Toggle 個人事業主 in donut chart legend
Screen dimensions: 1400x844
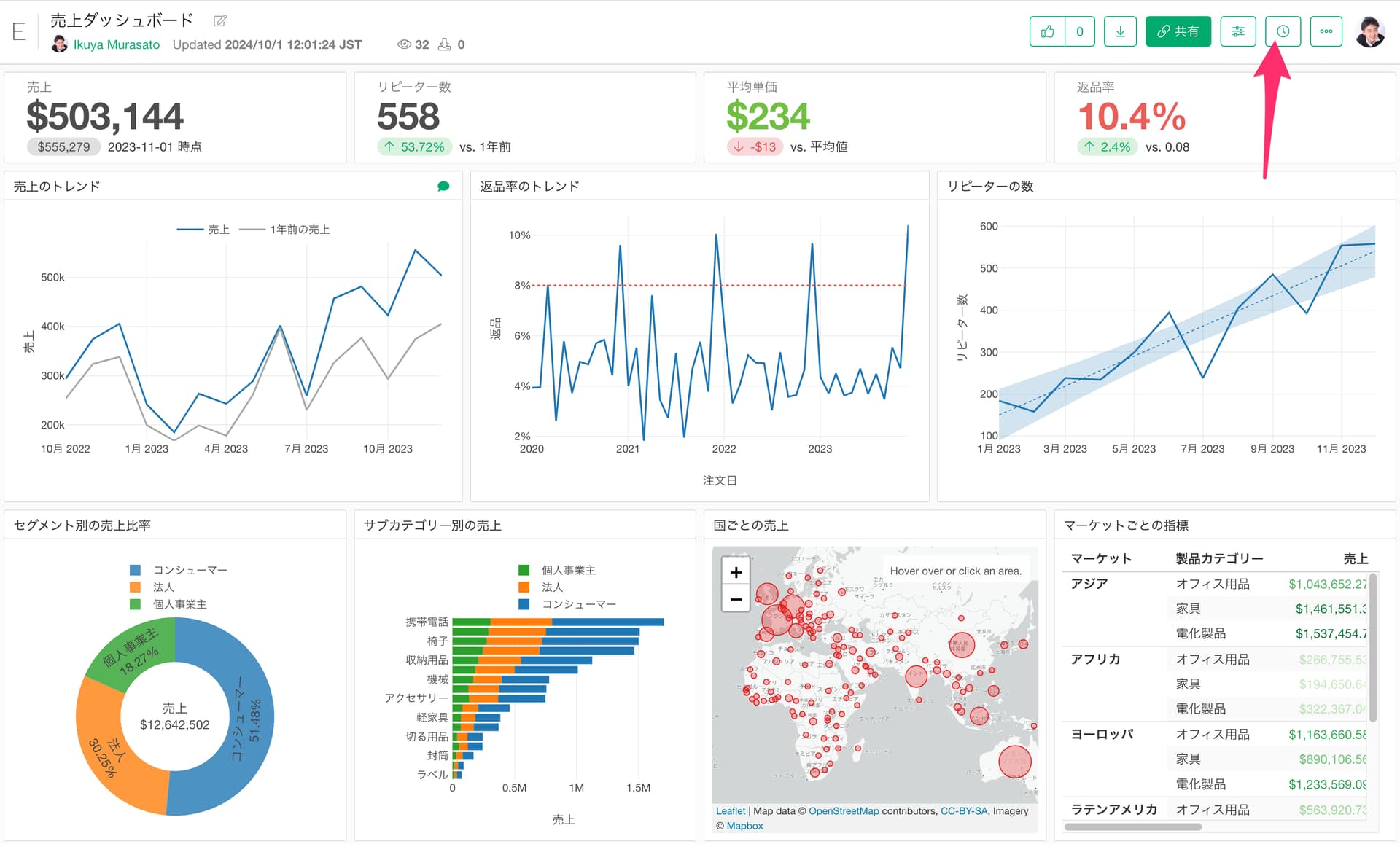coord(168,604)
